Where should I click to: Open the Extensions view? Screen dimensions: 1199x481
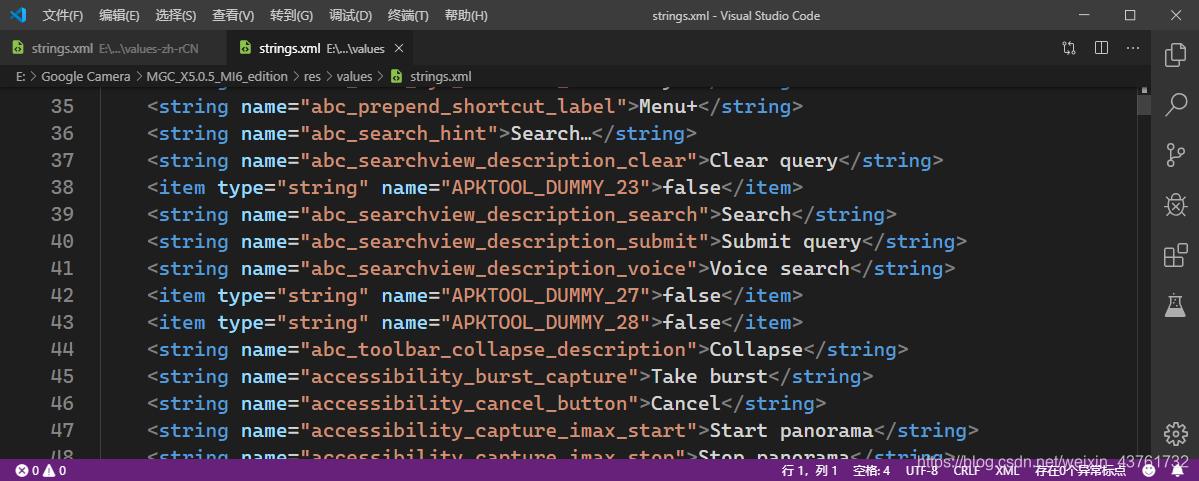[1175, 255]
